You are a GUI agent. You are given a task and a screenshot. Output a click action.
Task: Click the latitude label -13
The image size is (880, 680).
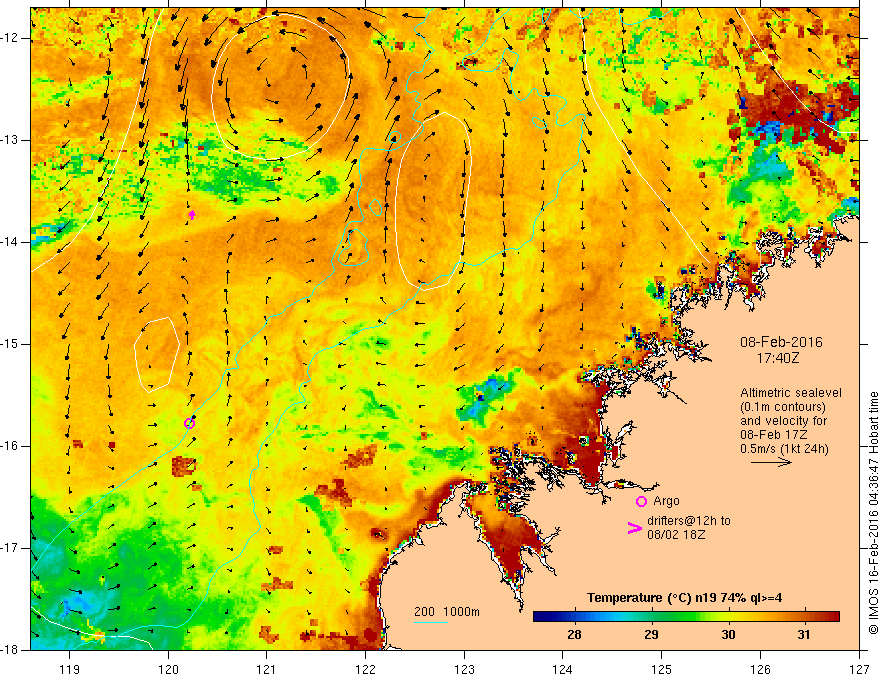11,140
